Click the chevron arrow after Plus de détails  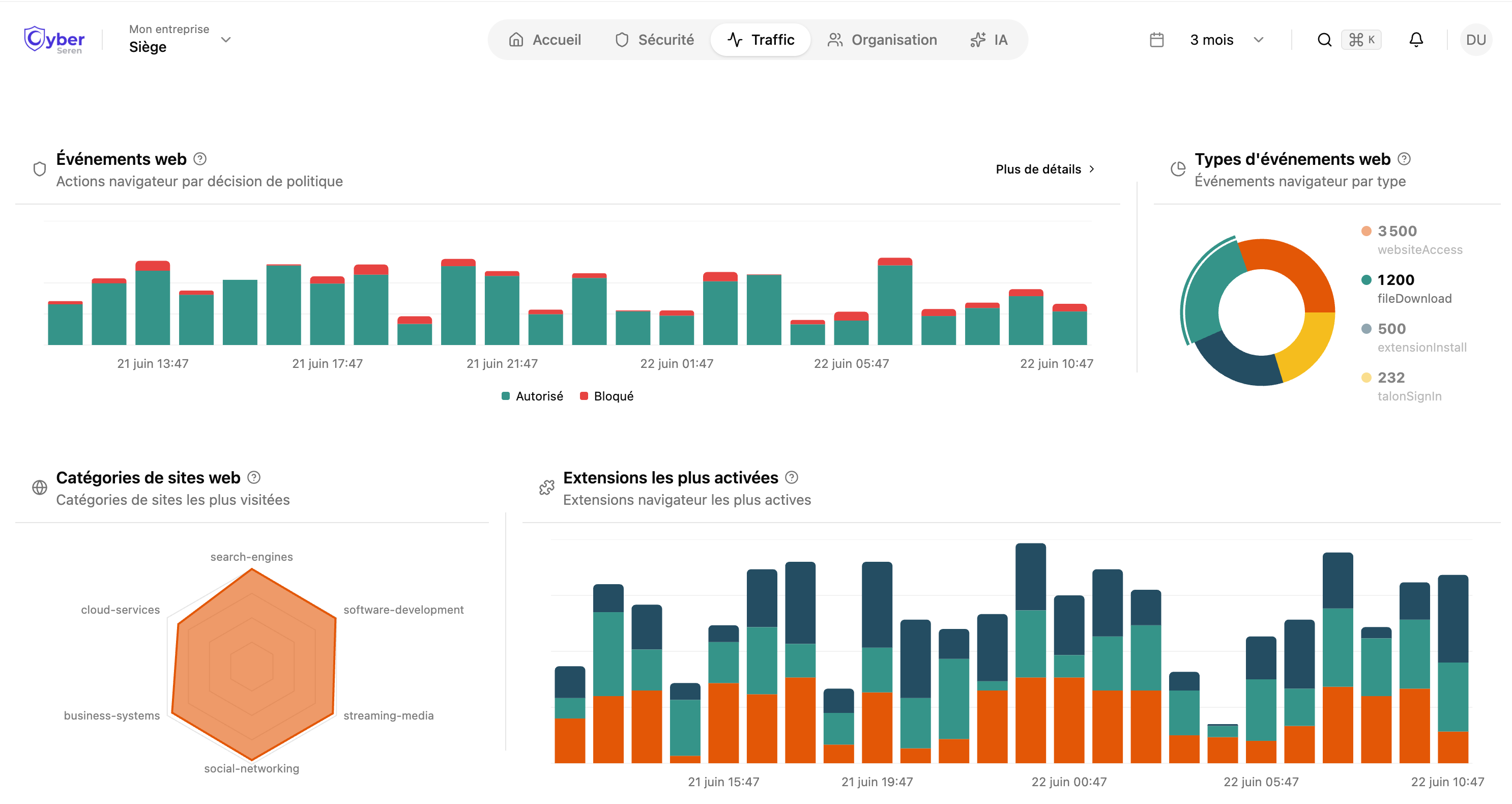1091,169
